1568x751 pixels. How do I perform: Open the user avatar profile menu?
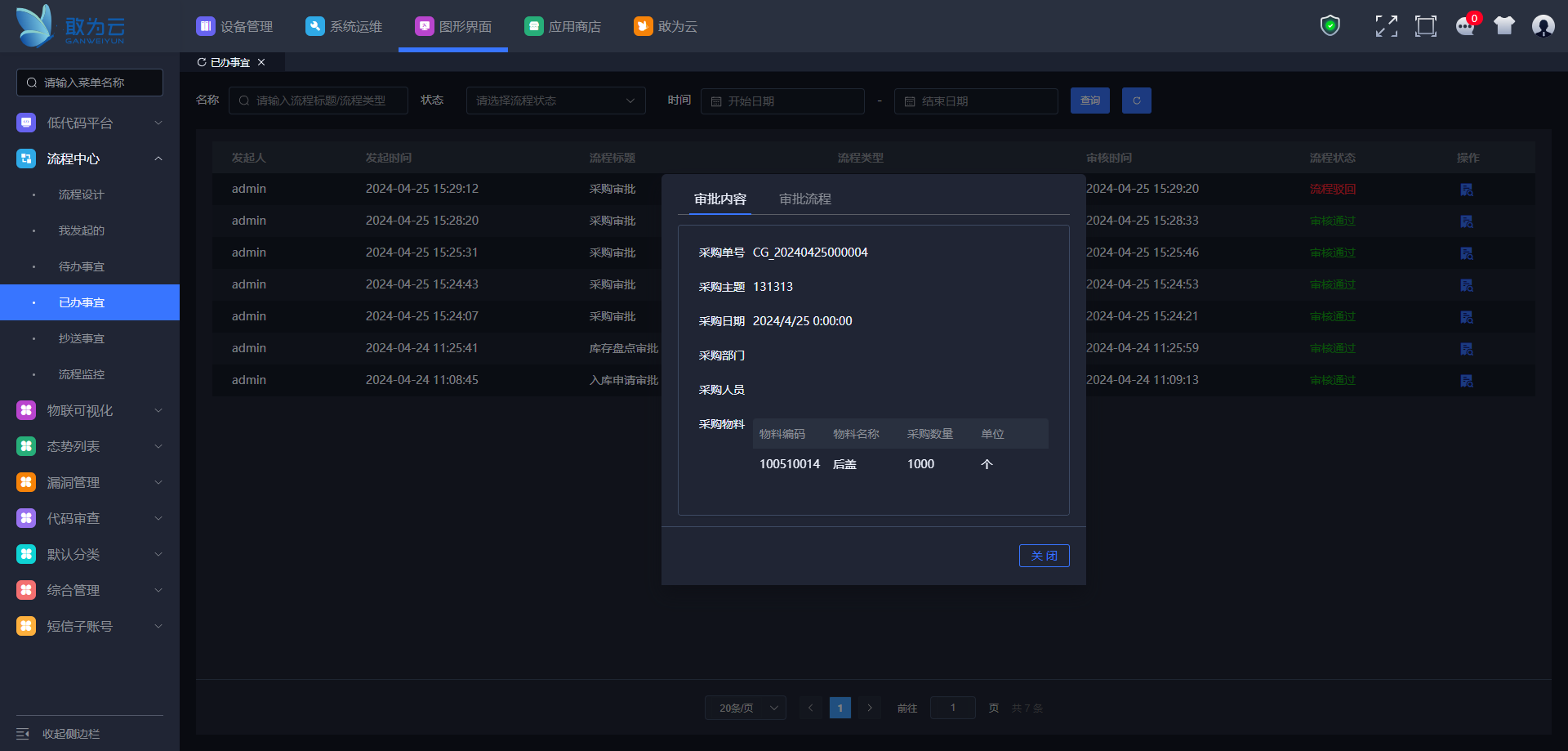1543,26
